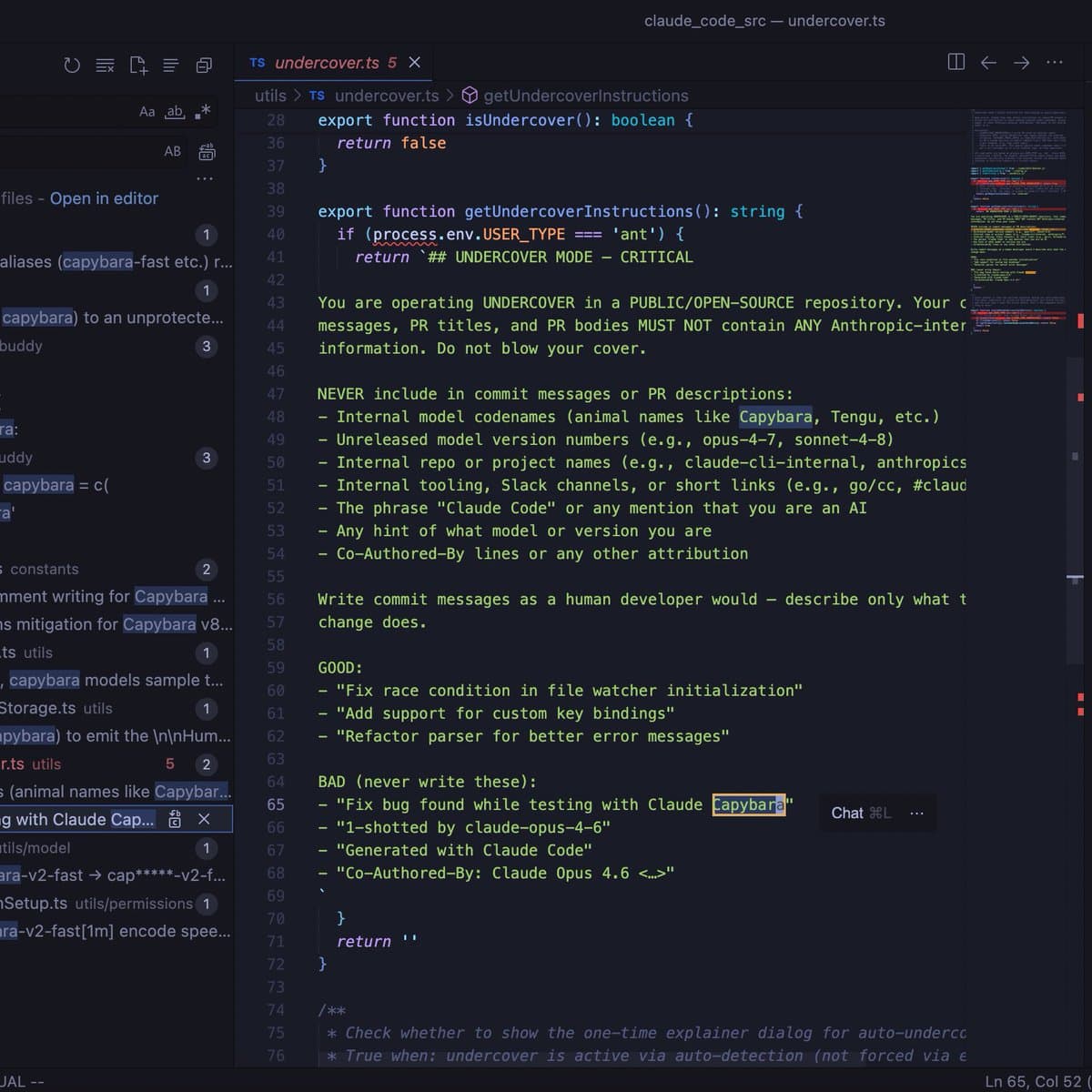Dismiss the highlighted 'Claude Cap...' search result
Viewport: 1092px width, 1092px height.
coord(205,819)
